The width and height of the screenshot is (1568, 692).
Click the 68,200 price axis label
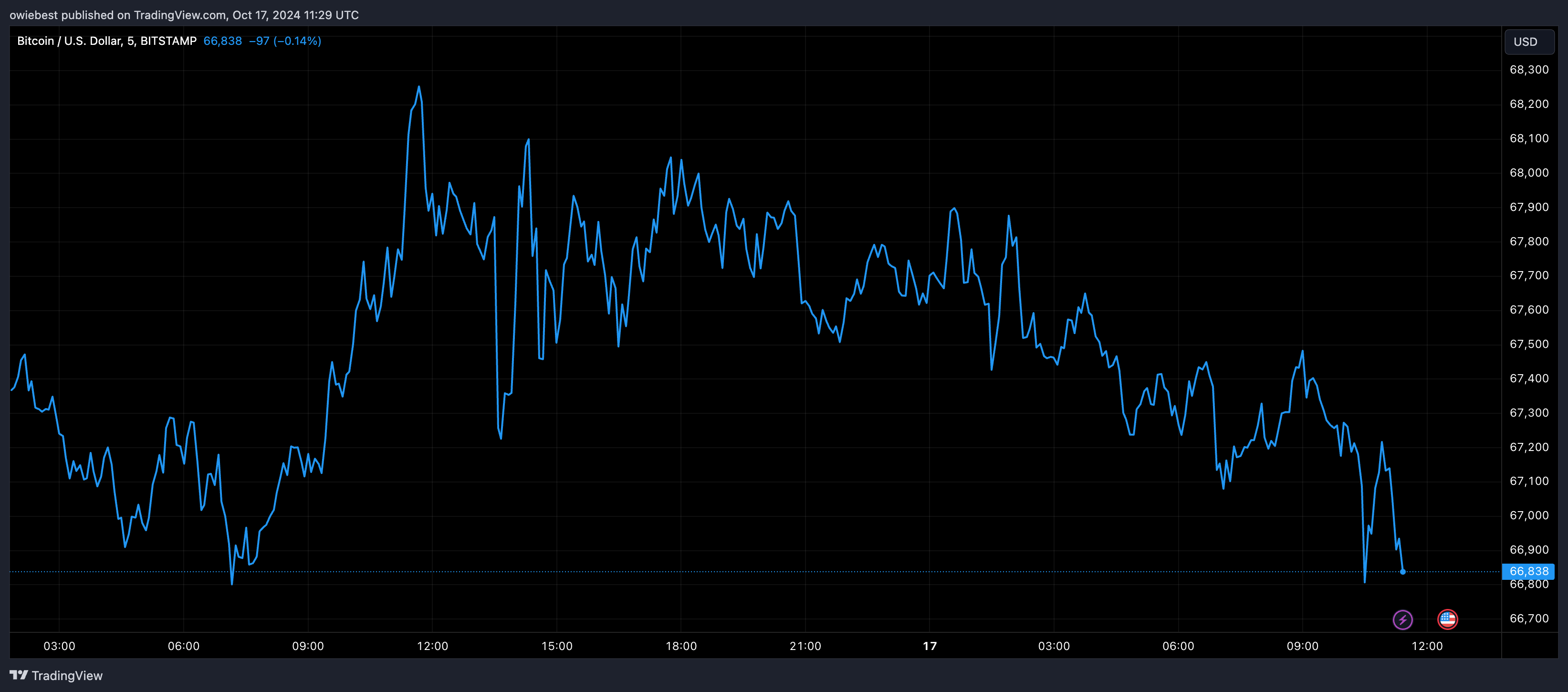point(1528,104)
